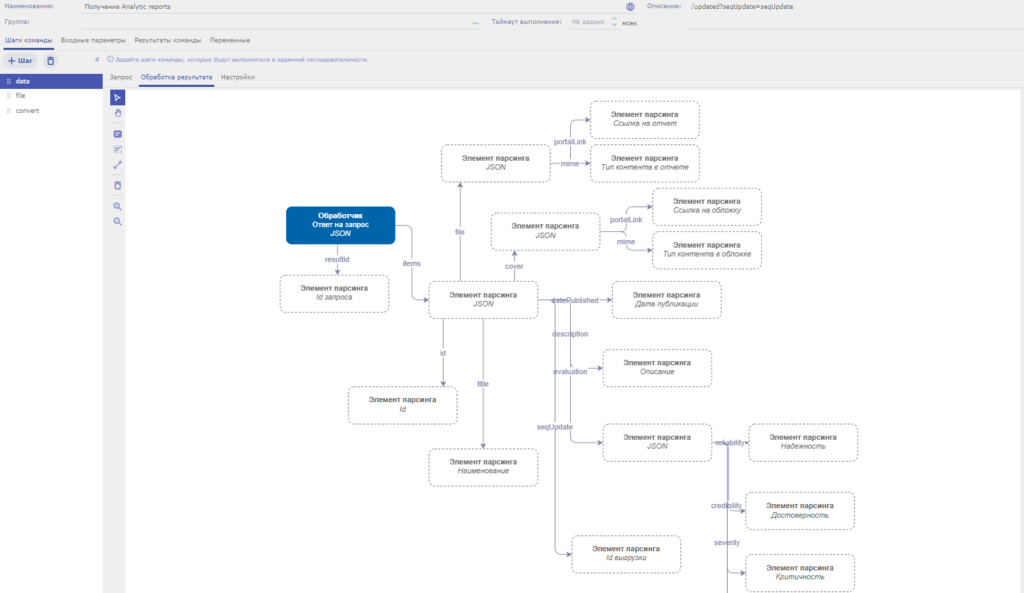
Task: Collapse steps panel with double chevron
Action: click(97, 60)
